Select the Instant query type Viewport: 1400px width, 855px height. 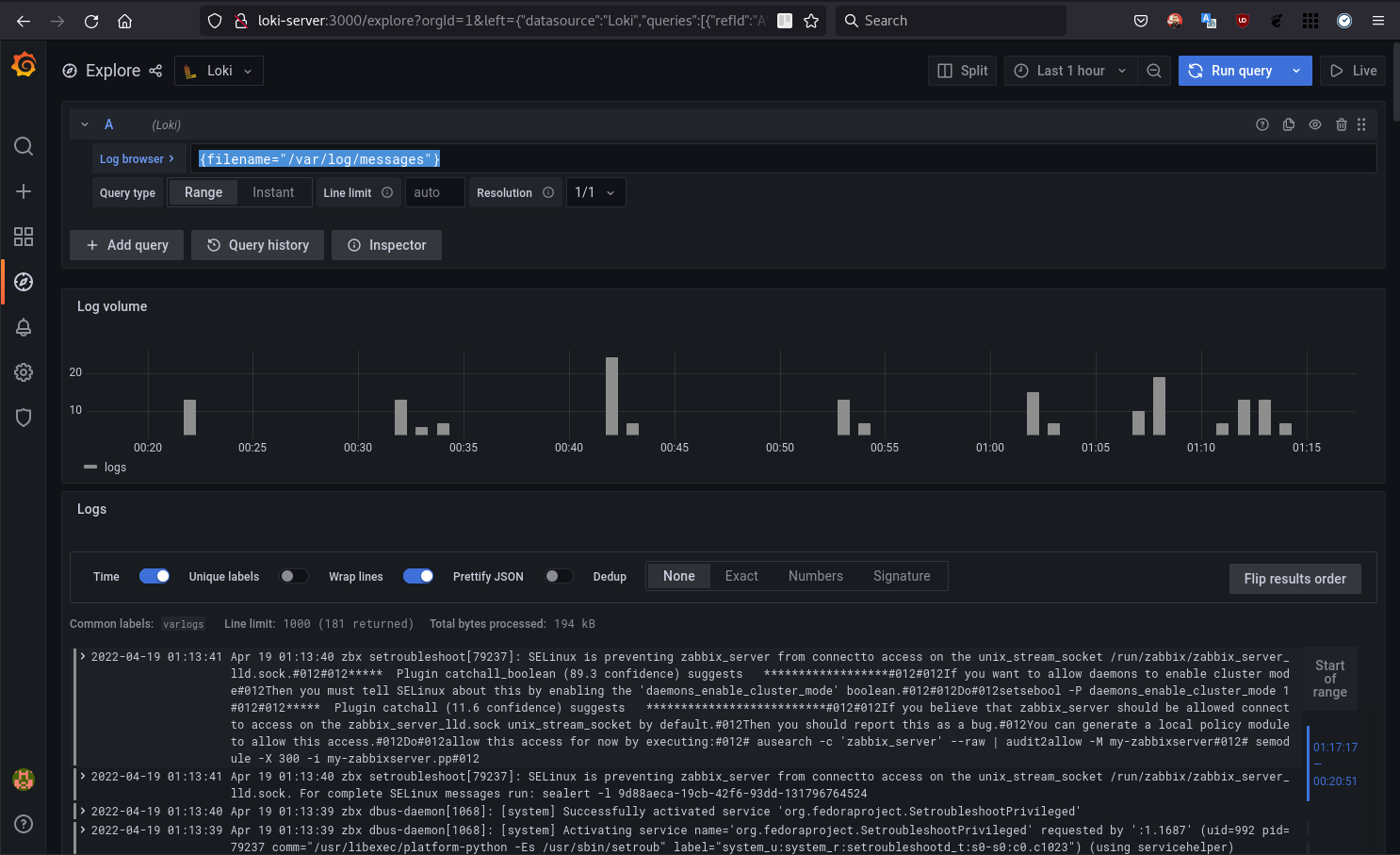(273, 192)
